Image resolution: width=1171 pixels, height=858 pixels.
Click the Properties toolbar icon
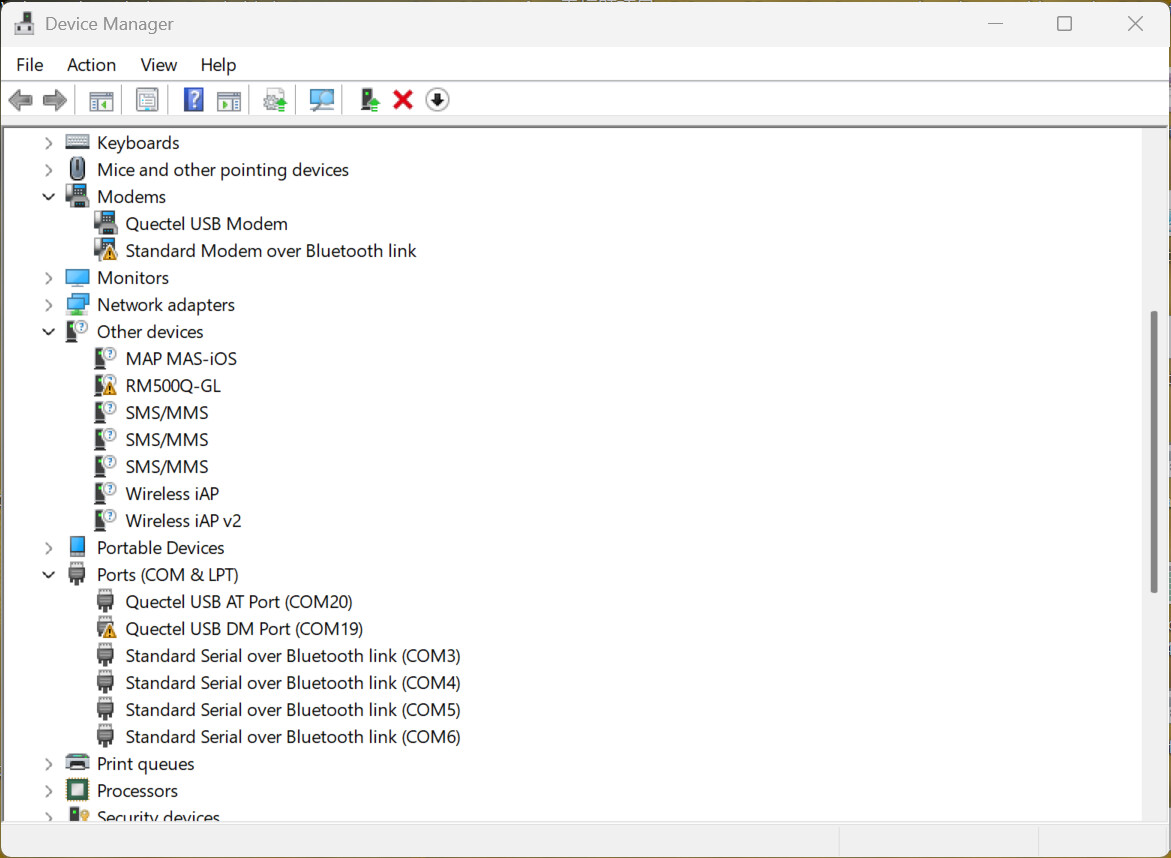coord(147,100)
